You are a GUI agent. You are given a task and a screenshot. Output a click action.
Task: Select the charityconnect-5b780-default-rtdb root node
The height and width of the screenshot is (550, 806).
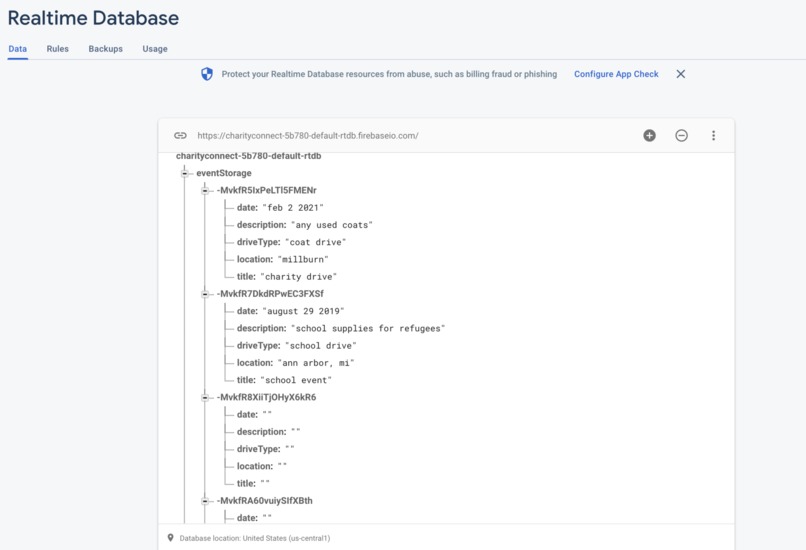(248, 156)
